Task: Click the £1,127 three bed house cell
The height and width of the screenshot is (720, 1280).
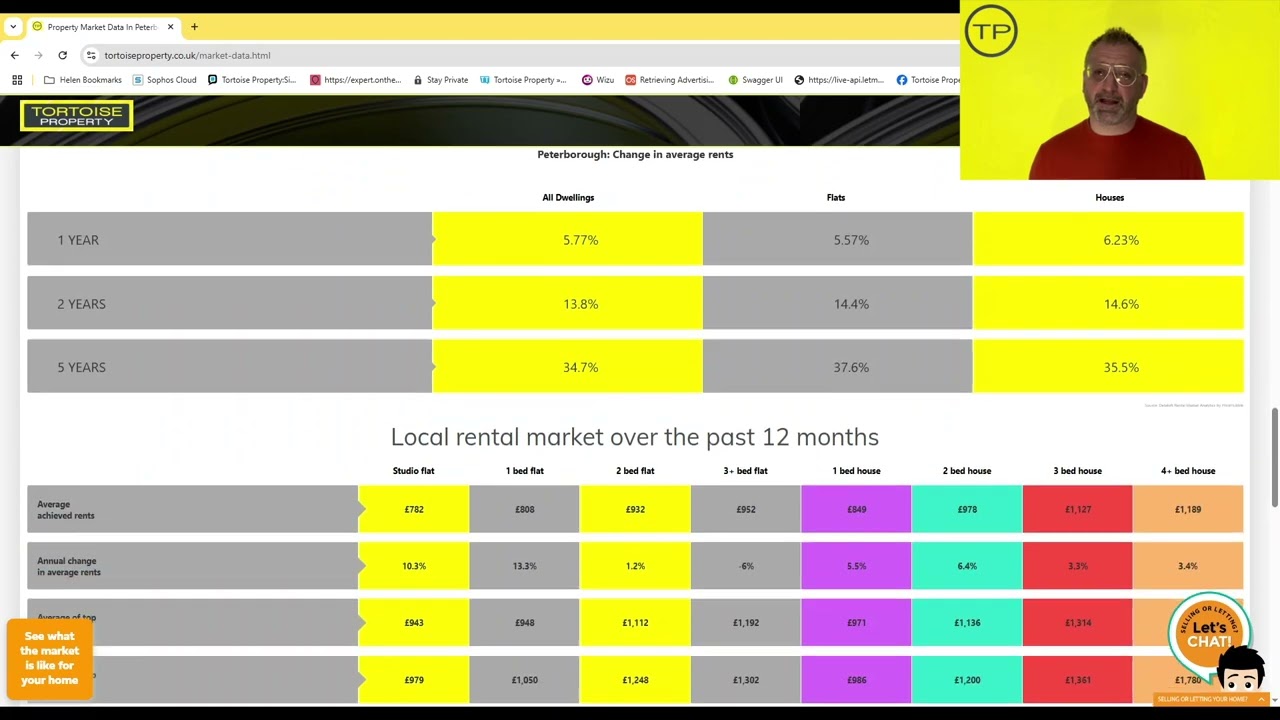Action: pyautogui.click(x=1077, y=510)
